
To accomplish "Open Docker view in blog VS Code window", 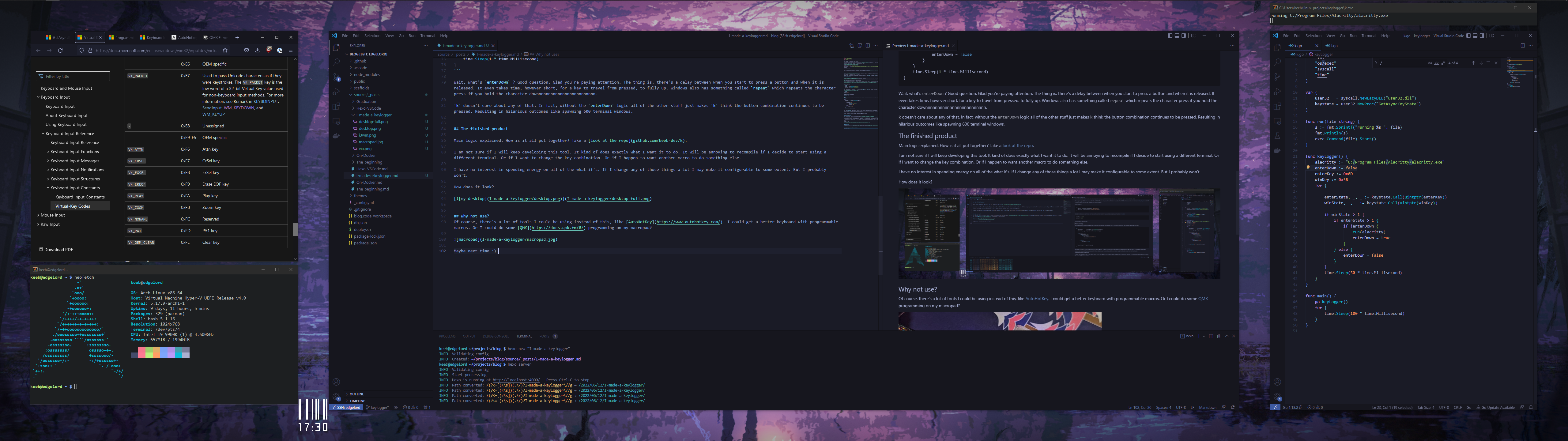I will (x=336, y=136).
